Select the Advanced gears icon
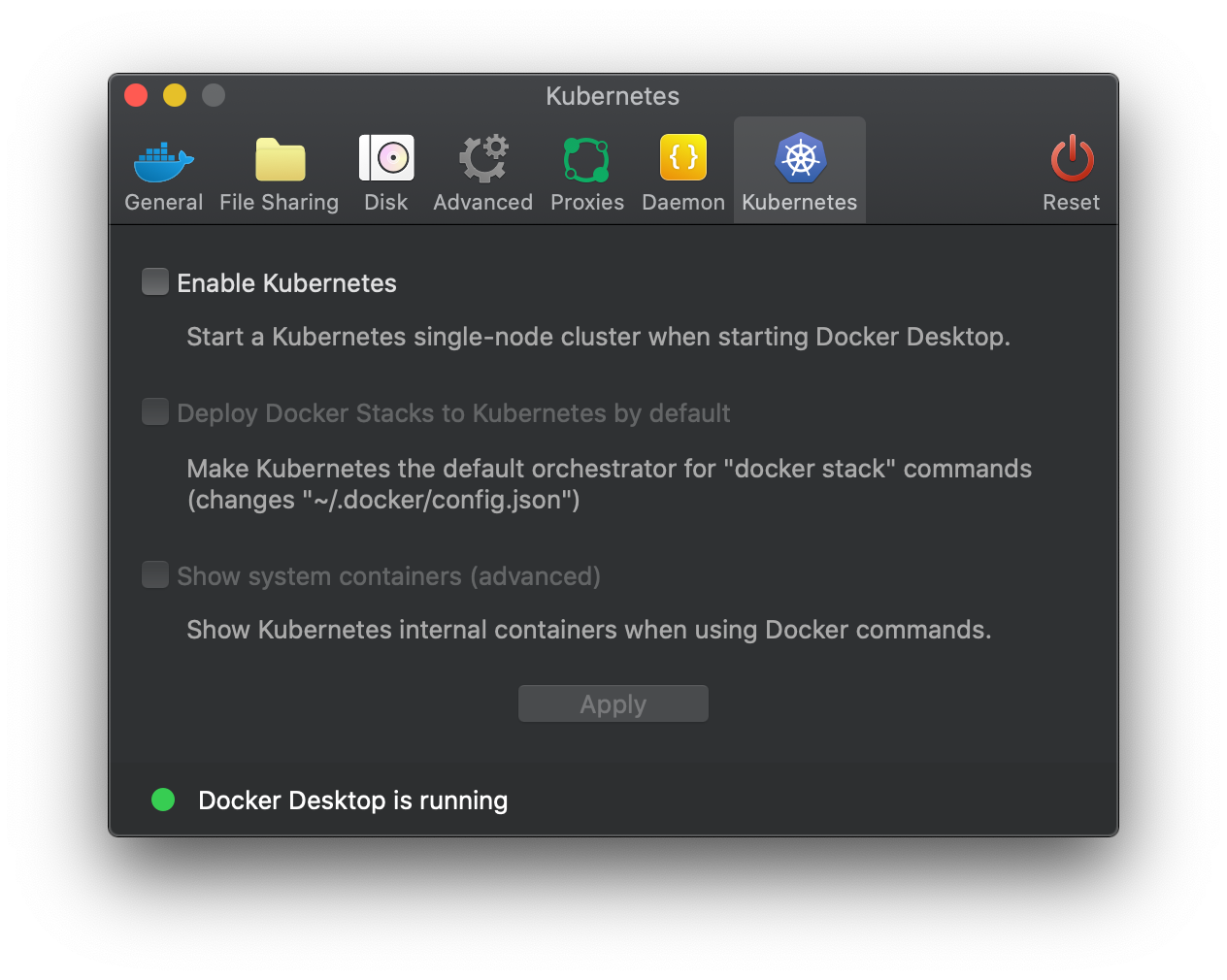Viewport: 1227px width, 980px height. tap(483, 159)
